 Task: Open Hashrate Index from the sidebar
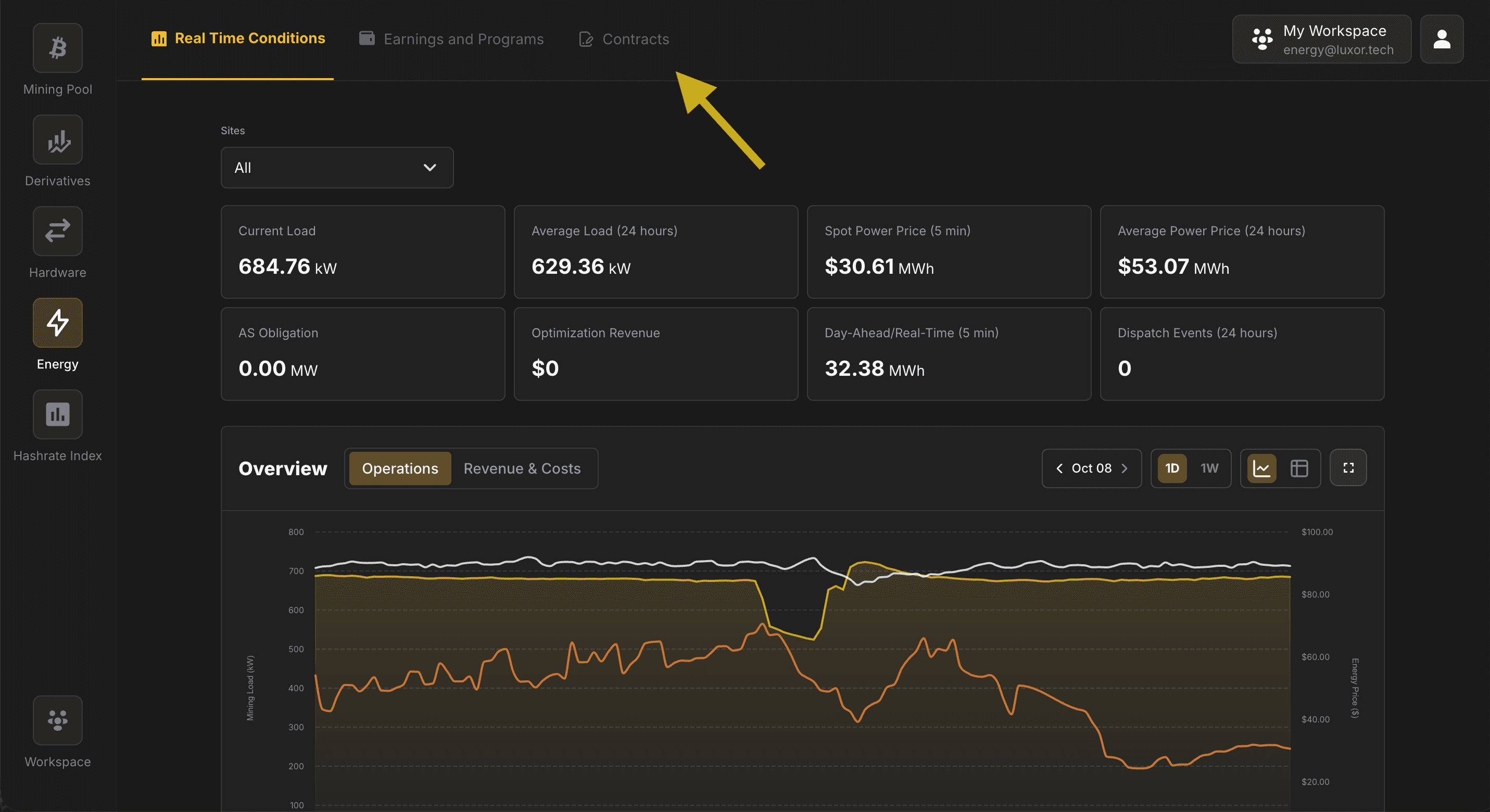[57, 414]
